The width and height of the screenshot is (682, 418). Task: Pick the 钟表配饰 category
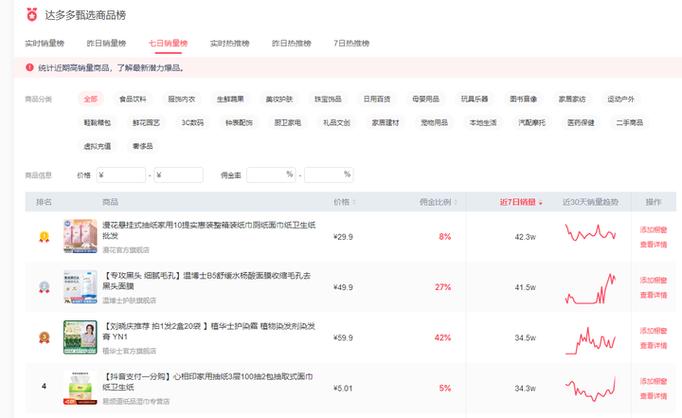[x=239, y=123]
